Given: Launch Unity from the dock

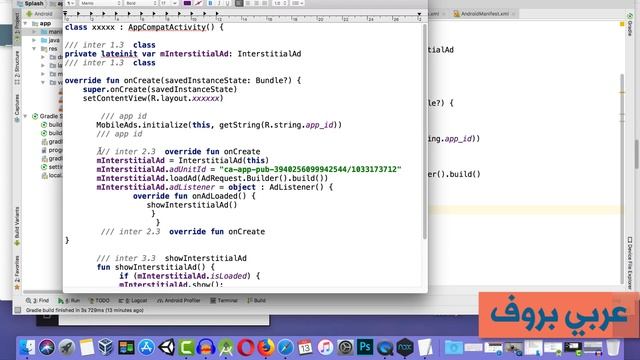Looking at the screenshot, I should 166,347.
